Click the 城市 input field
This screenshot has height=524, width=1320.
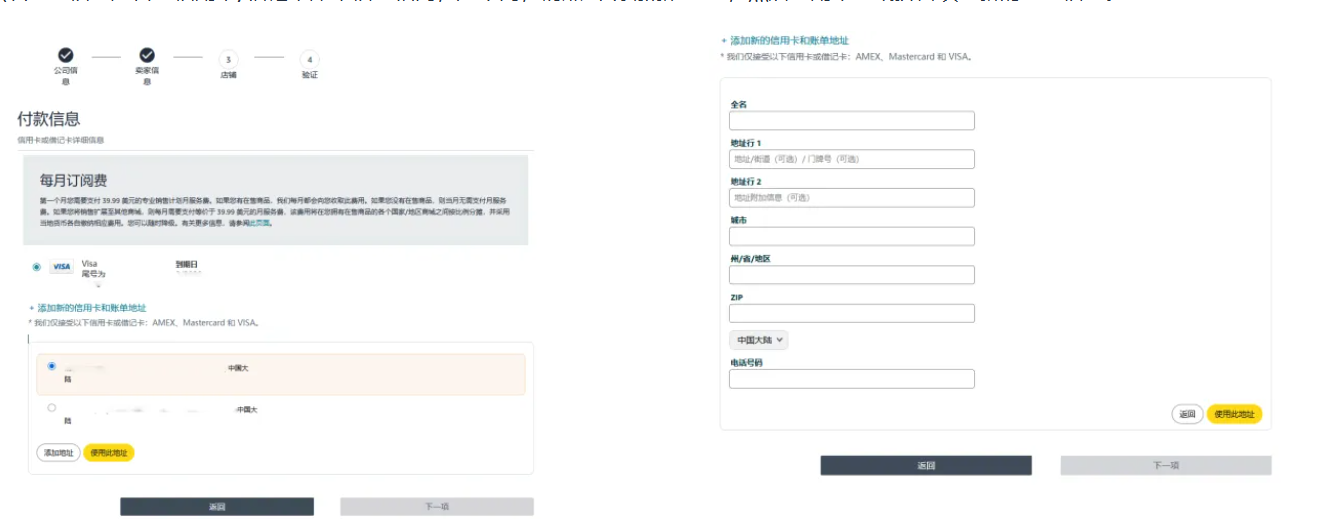click(x=851, y=237)
